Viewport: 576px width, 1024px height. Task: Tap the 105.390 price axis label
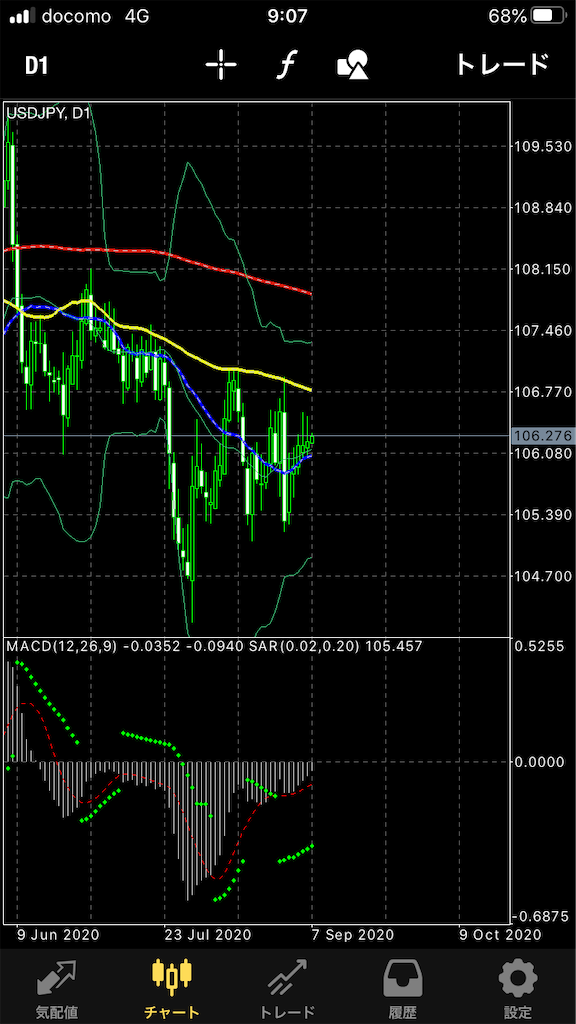(543, 515)
